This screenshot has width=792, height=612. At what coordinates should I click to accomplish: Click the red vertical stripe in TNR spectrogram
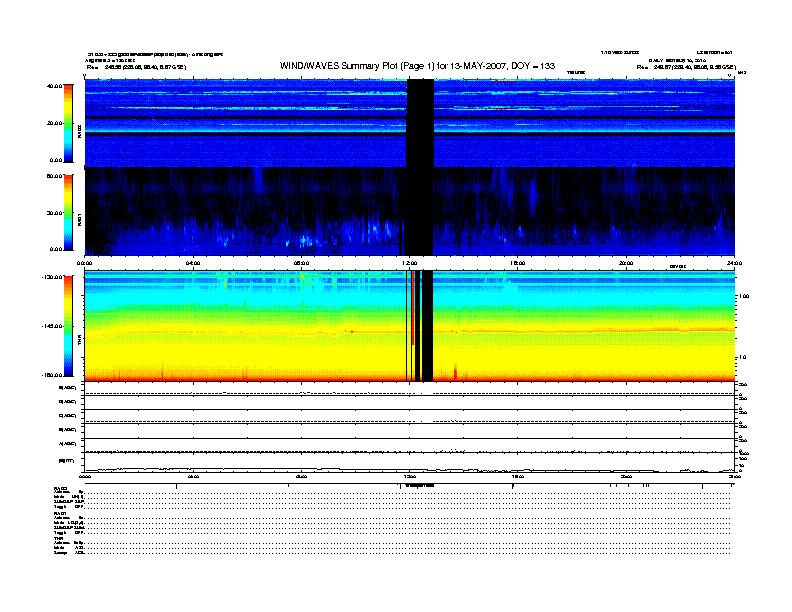[413, 308]
